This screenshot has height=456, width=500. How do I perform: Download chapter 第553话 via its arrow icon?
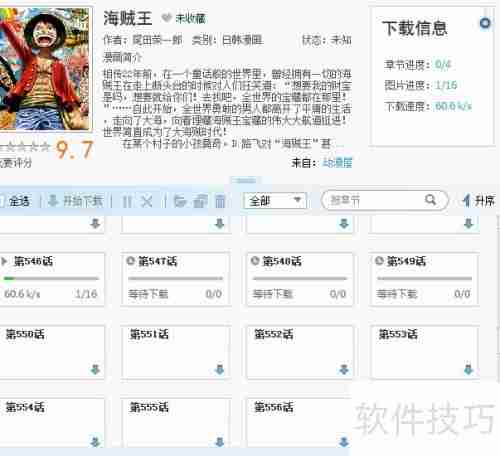click(x=468, y=369)
